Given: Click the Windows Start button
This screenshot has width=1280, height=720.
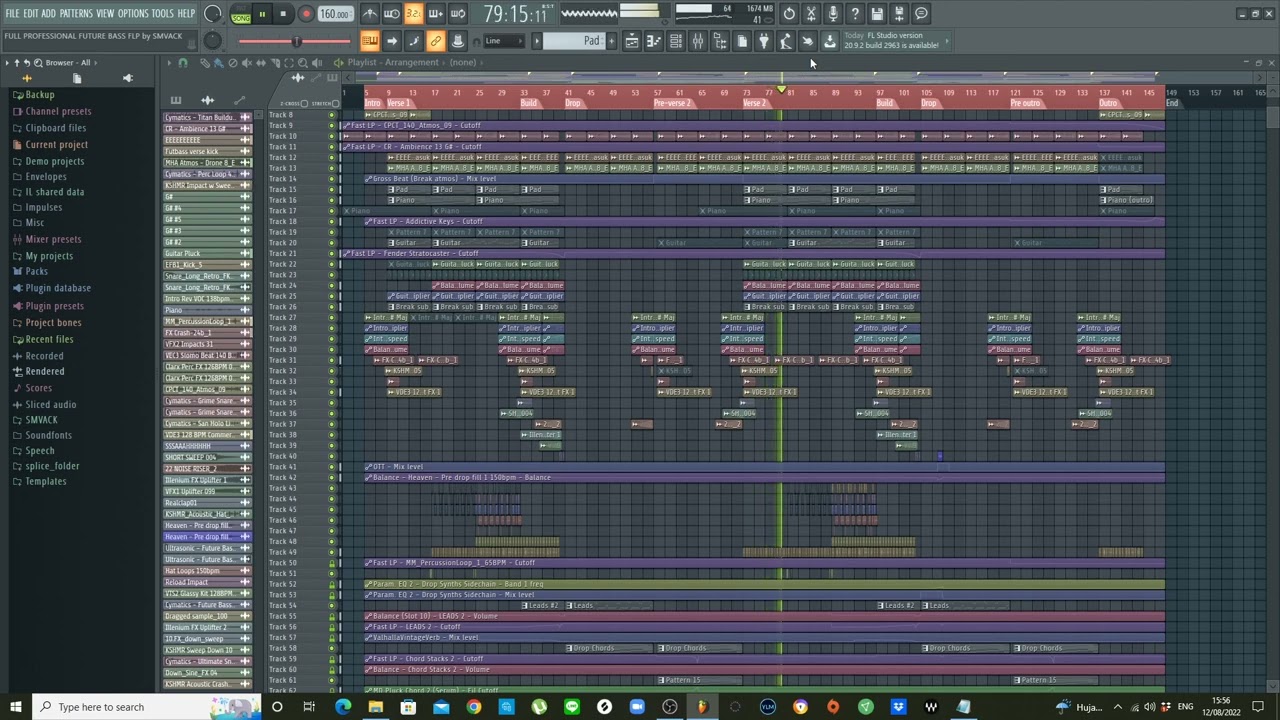Looking at the screenshot, I should (x=15, y=707).
